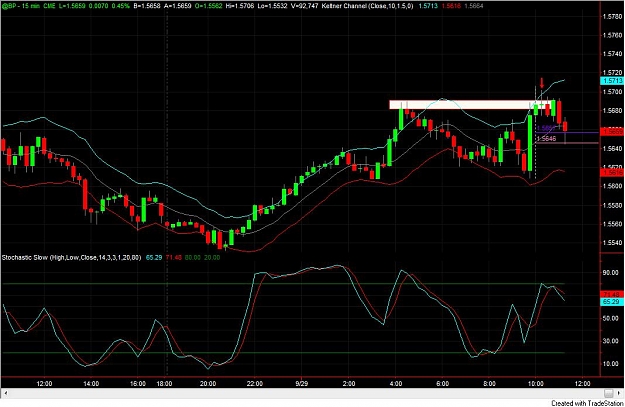Click the 22:00 time axis label
This screenshot has height=407, width=625.
coord(255,384)
